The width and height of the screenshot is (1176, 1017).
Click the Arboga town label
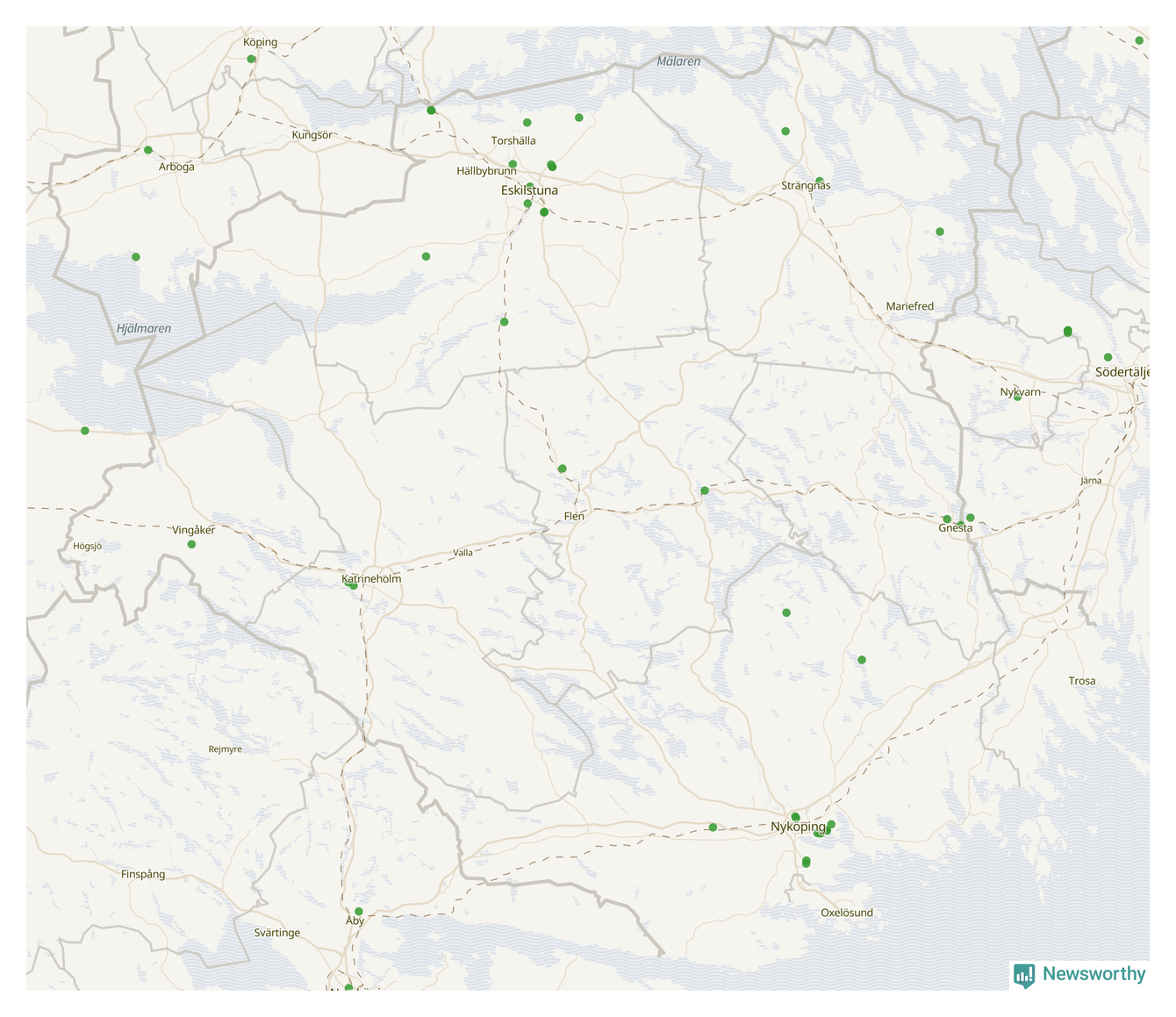(176, 167)
